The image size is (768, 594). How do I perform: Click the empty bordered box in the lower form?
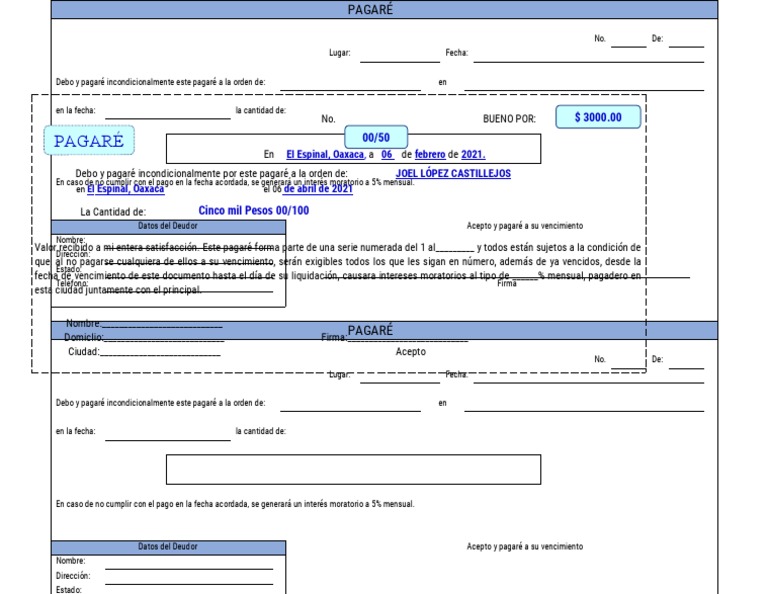click(353, 470)
